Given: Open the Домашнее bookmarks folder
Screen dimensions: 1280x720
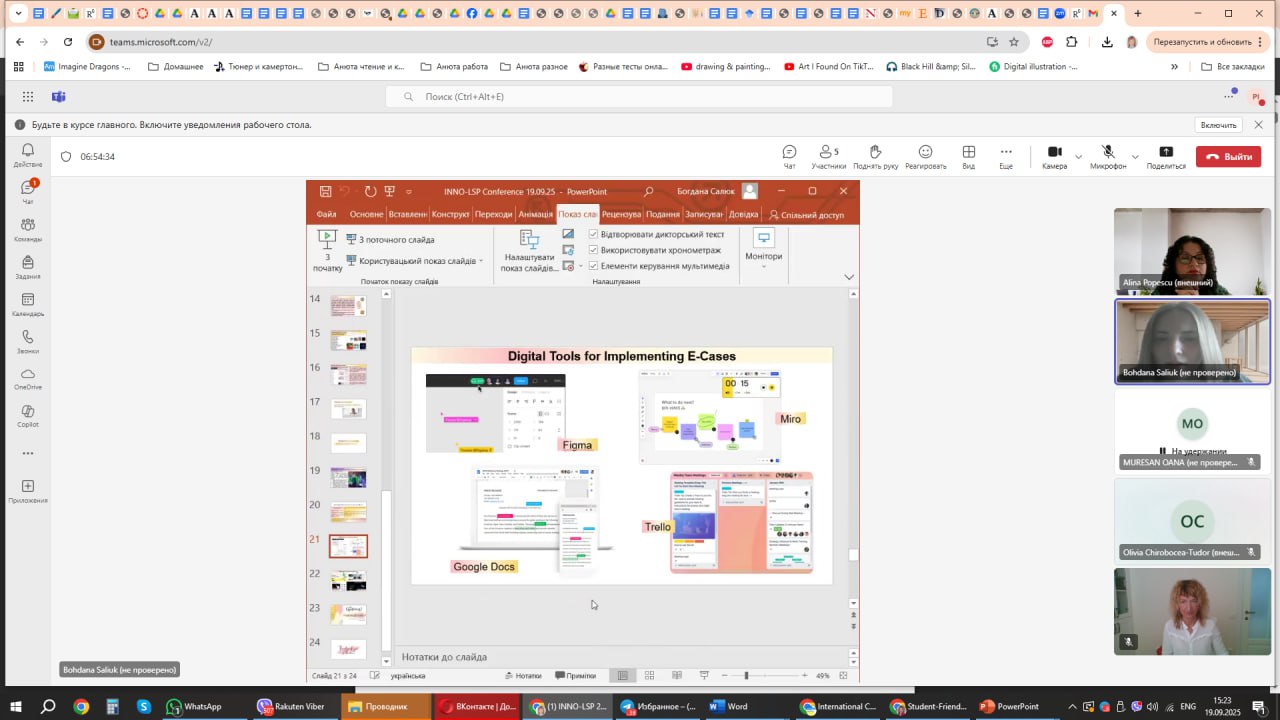Looking at the screenshot, I should pyautogui.click(x=175, y=67).
